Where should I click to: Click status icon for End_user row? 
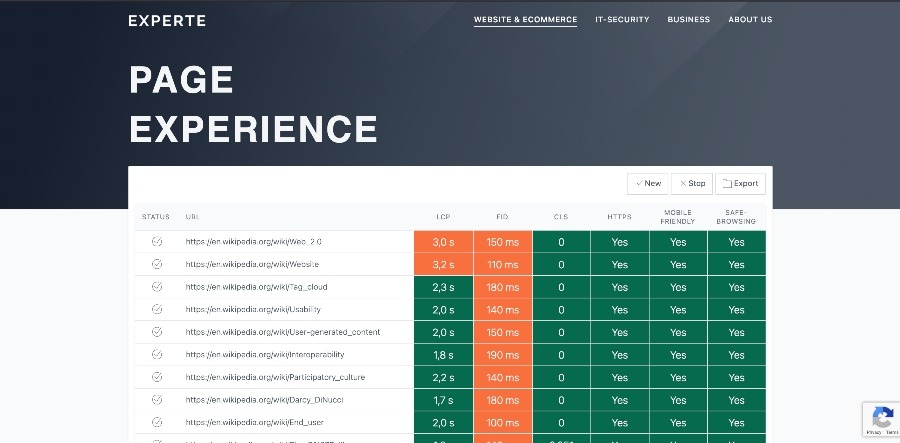(157, 422)
